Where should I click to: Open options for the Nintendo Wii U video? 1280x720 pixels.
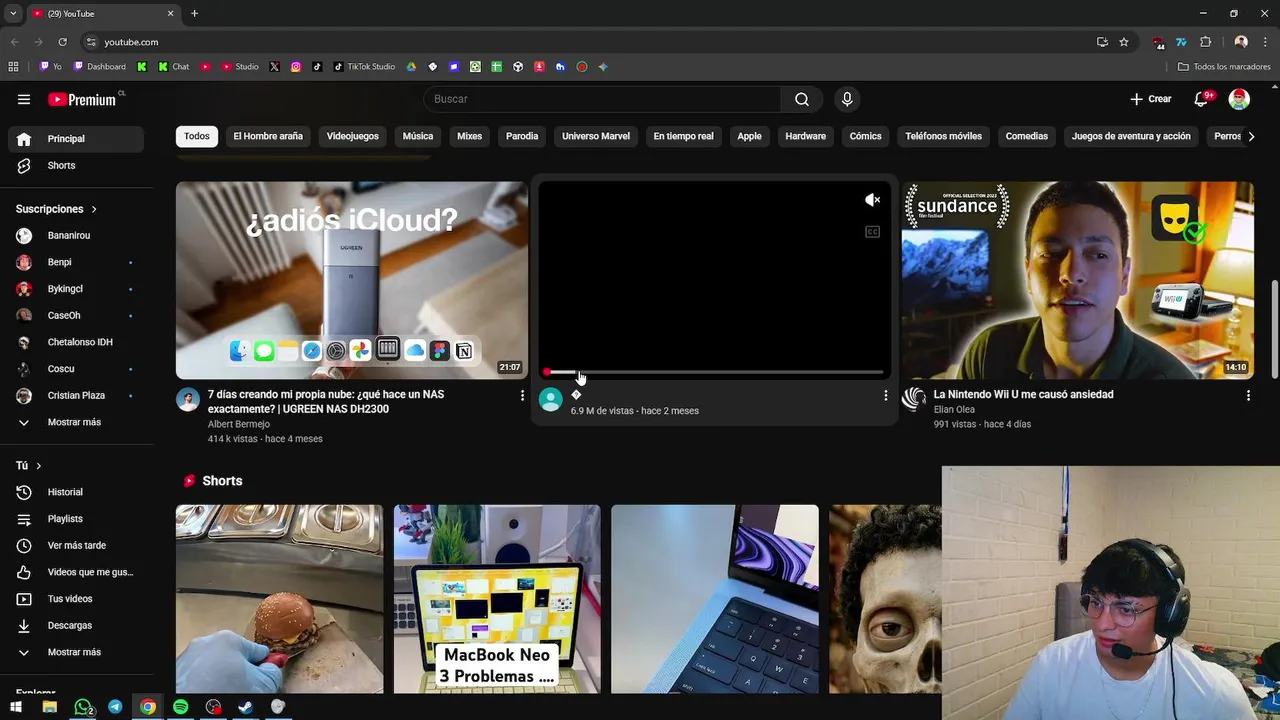(x=1248, y=396)
